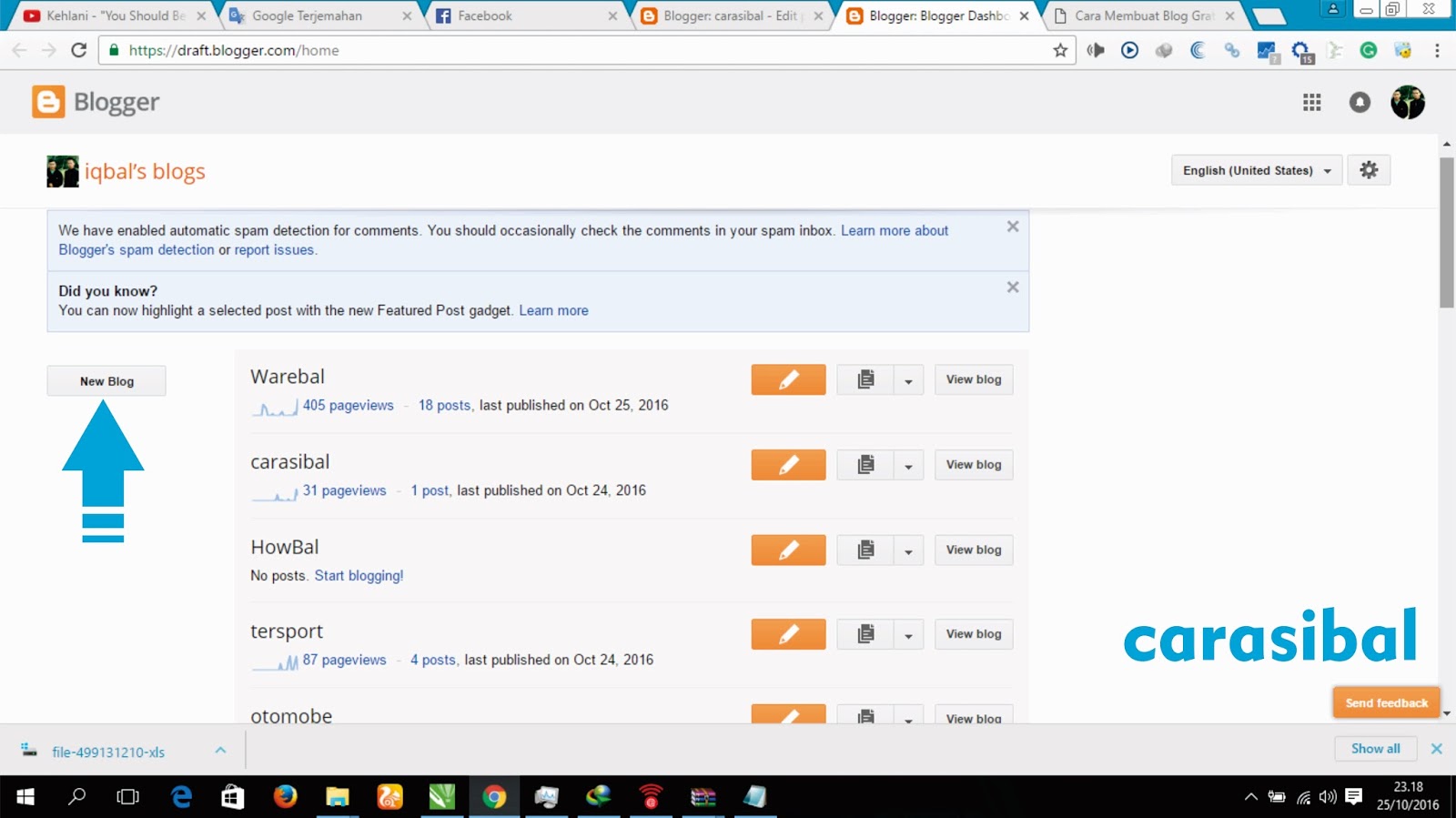Open the volume control in system tray
This screenshot has height=818, width=1456.
[x=1328, y=797]
